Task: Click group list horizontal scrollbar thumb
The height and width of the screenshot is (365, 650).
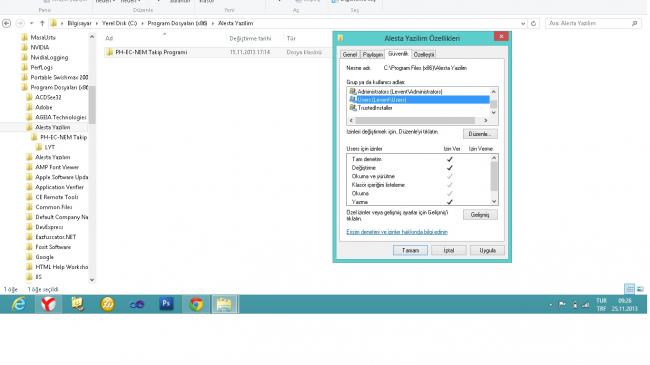Action: click(415, 120)
